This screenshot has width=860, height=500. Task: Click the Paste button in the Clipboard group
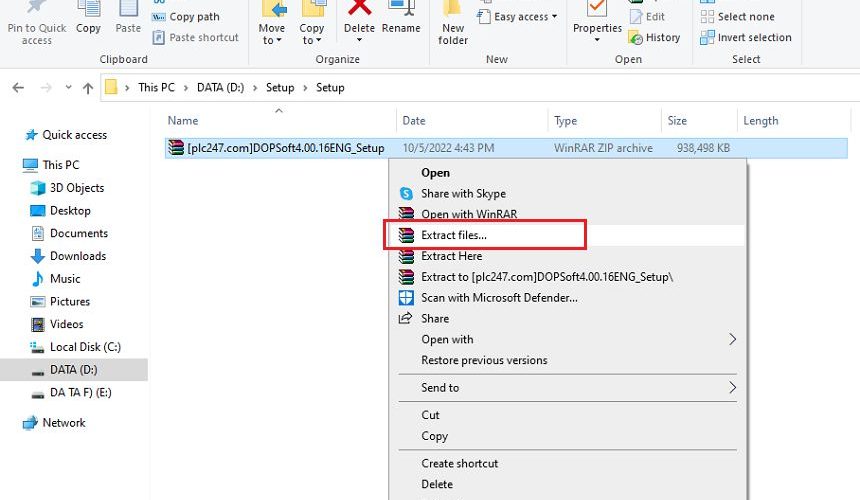[128, 18]
